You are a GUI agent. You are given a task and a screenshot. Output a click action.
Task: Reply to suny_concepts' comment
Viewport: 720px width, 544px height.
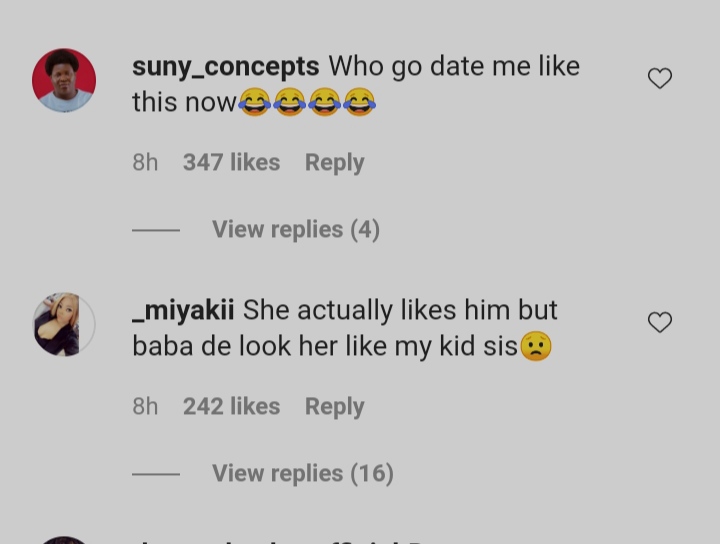point(334,162)
